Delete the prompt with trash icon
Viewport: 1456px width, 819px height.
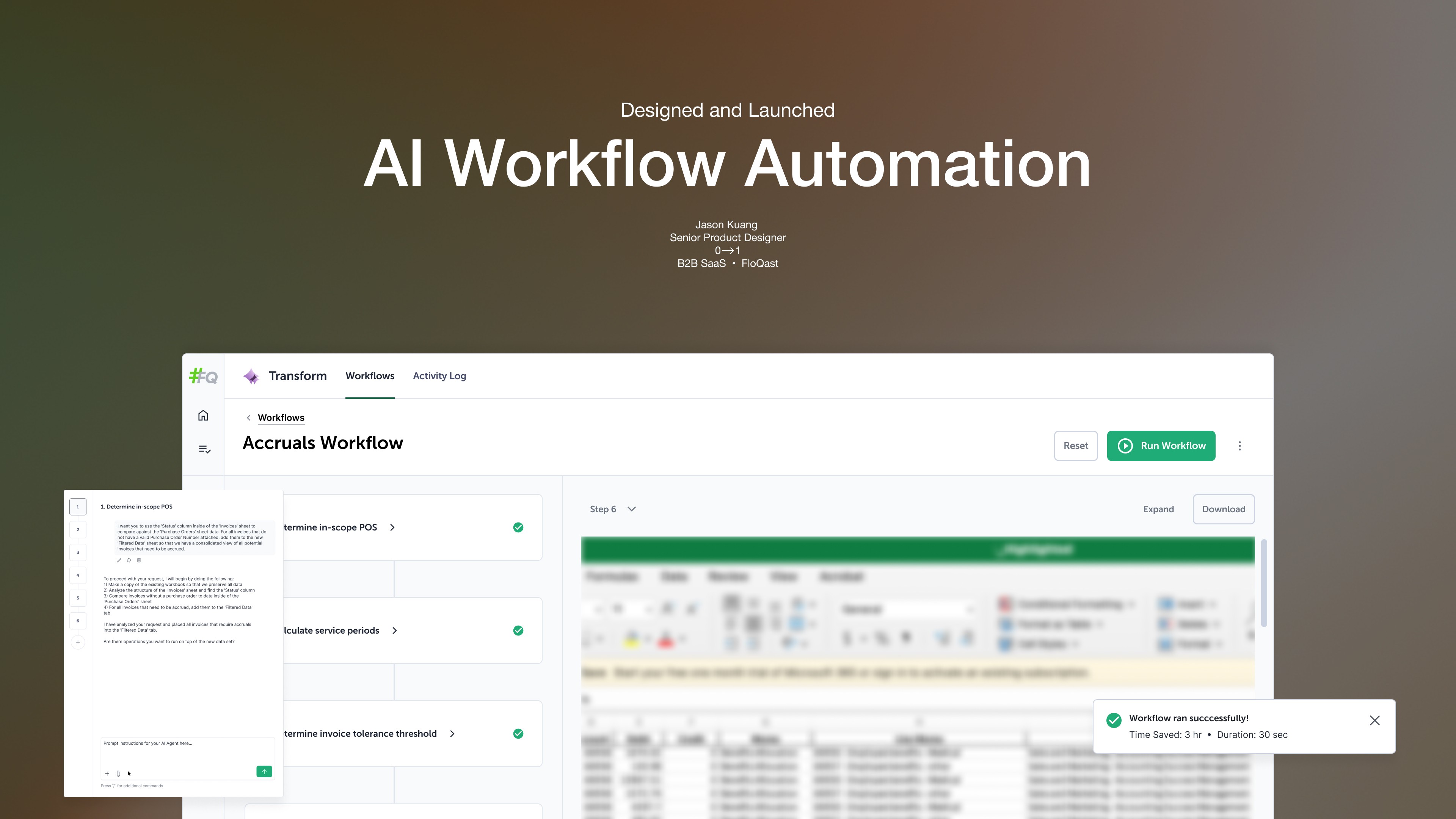[139, 560]
